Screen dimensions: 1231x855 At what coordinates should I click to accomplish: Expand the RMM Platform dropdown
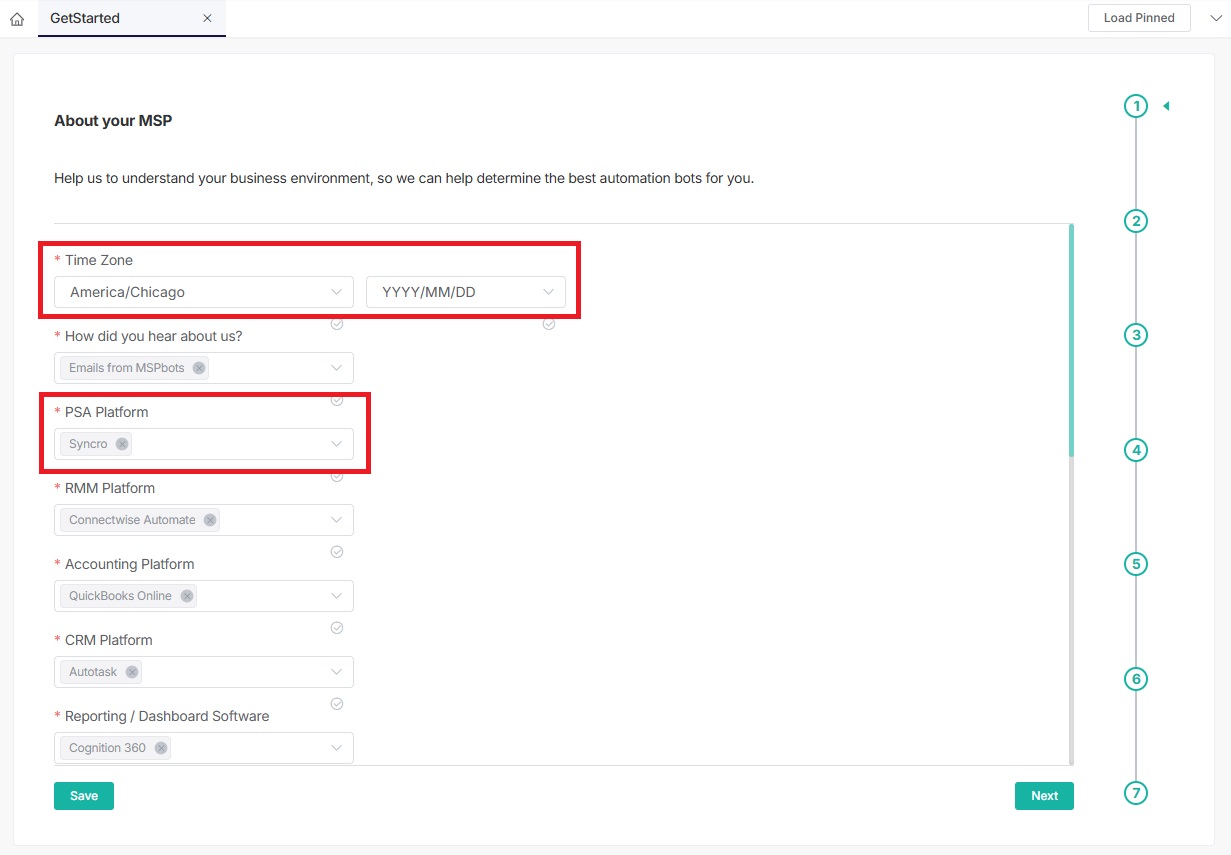click(x=336, y=520)
